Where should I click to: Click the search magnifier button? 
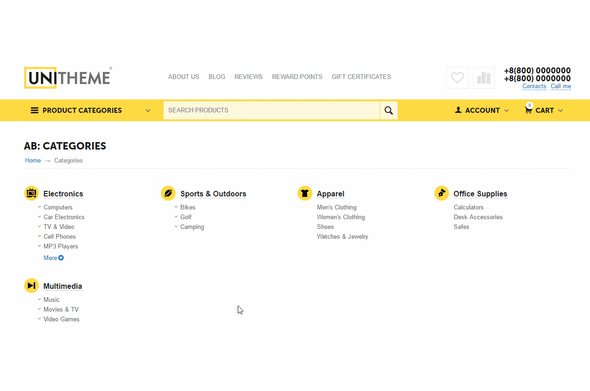(388, 110)
